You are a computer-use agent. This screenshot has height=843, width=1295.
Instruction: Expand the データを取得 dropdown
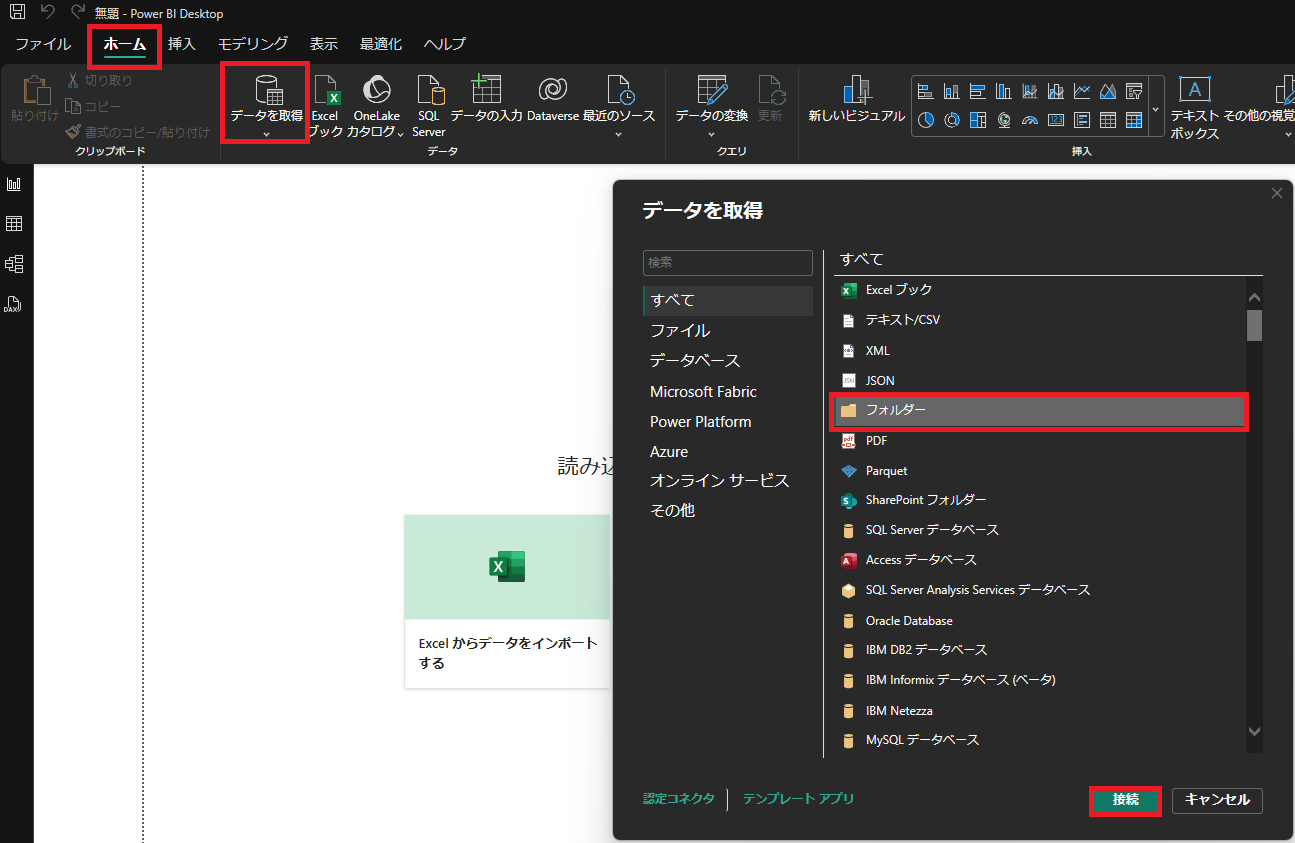[266, 134]
